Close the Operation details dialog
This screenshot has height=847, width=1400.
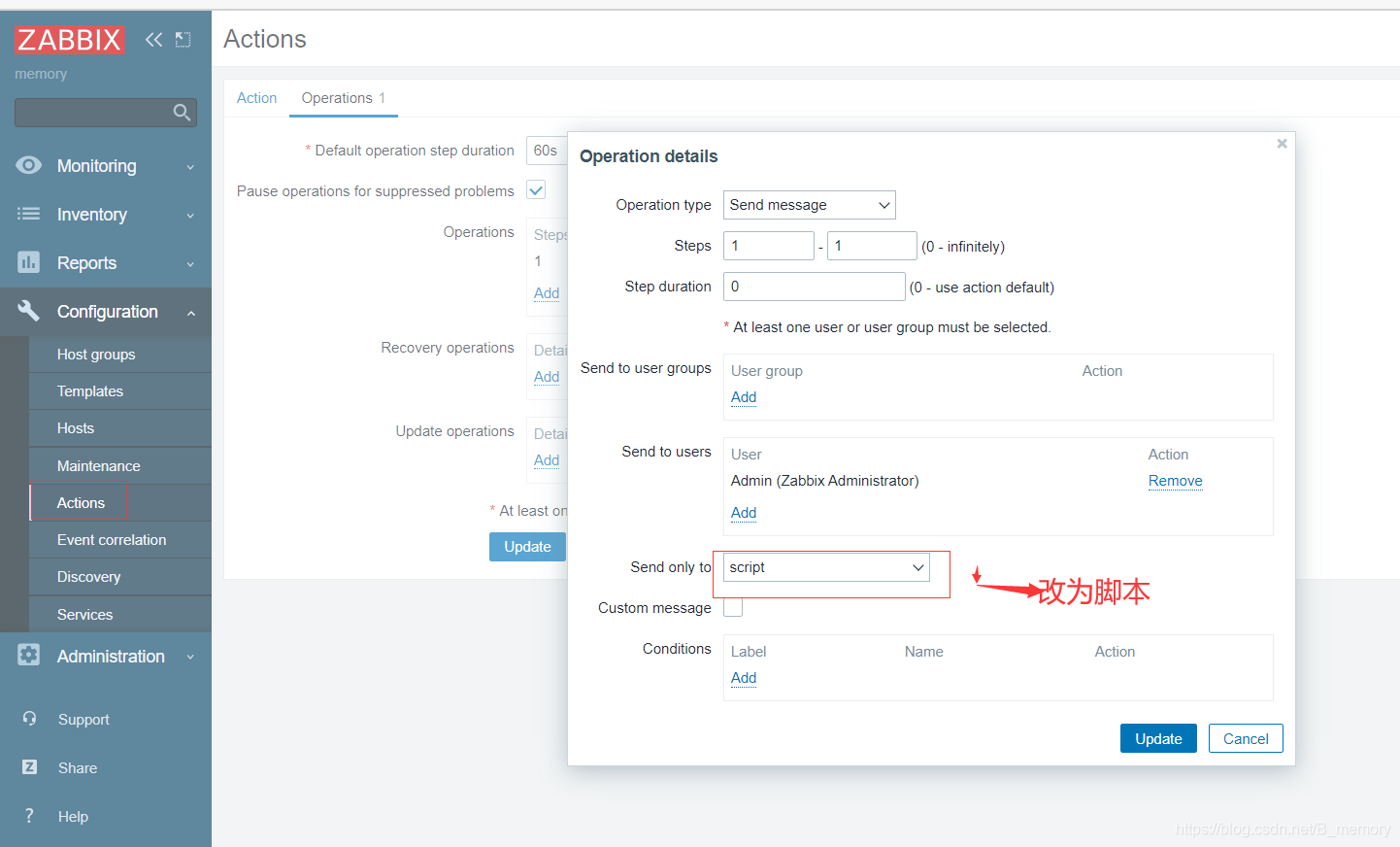[x=1282, y=144]
